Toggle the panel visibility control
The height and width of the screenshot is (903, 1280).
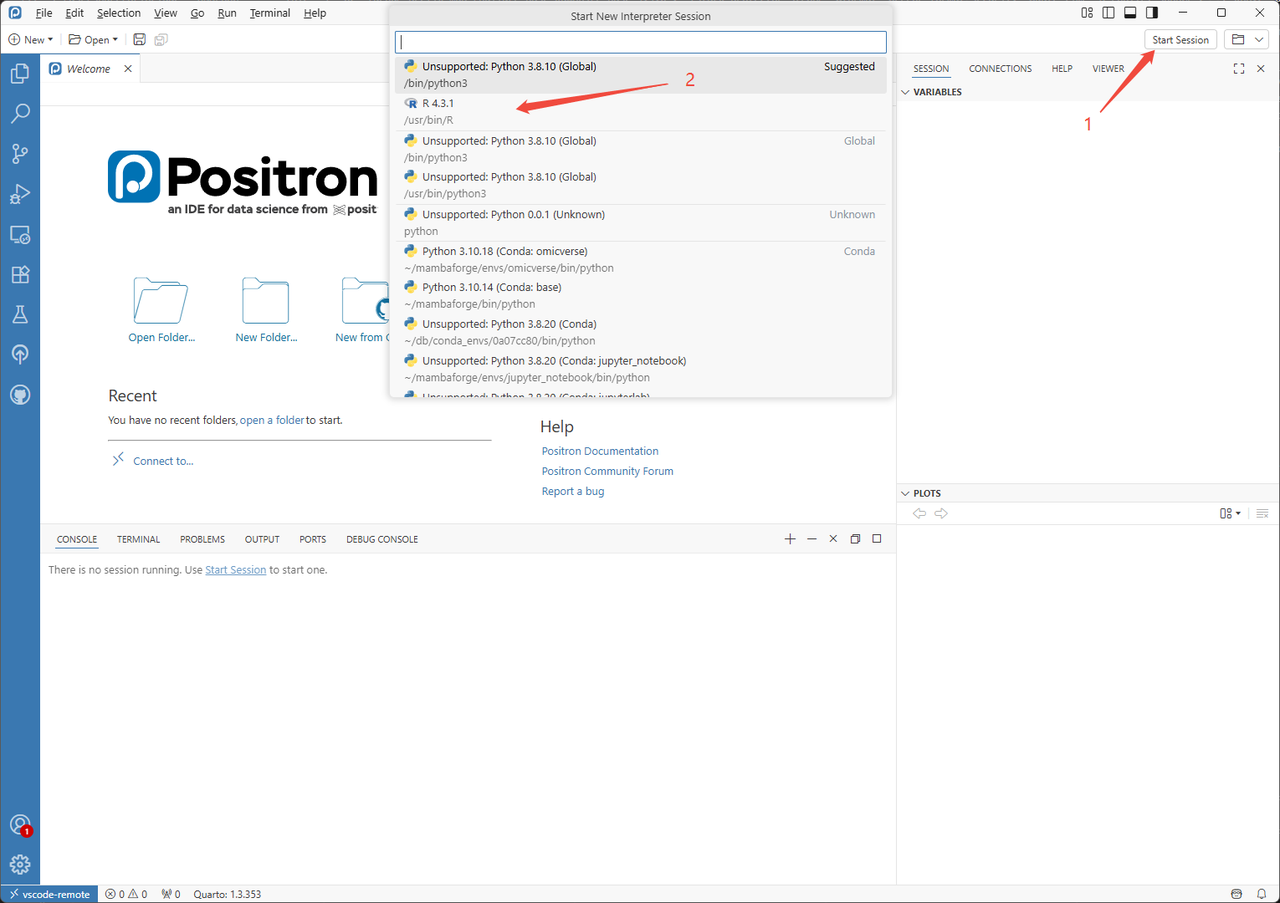point(1131,12)
